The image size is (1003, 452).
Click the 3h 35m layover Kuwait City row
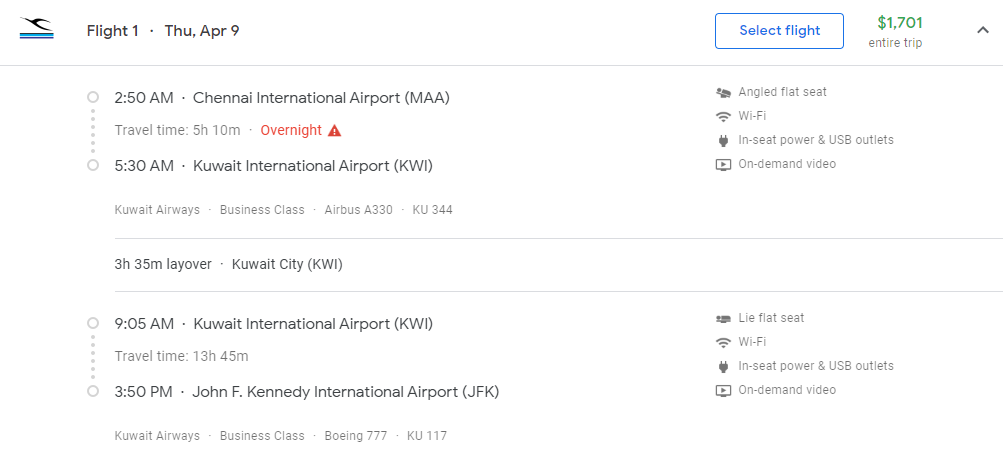[x=228, y=265]
